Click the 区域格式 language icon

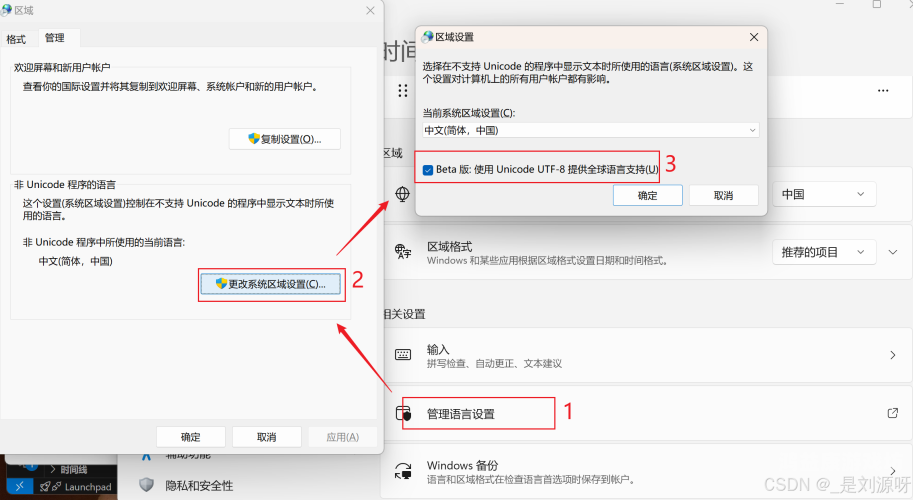403,251
